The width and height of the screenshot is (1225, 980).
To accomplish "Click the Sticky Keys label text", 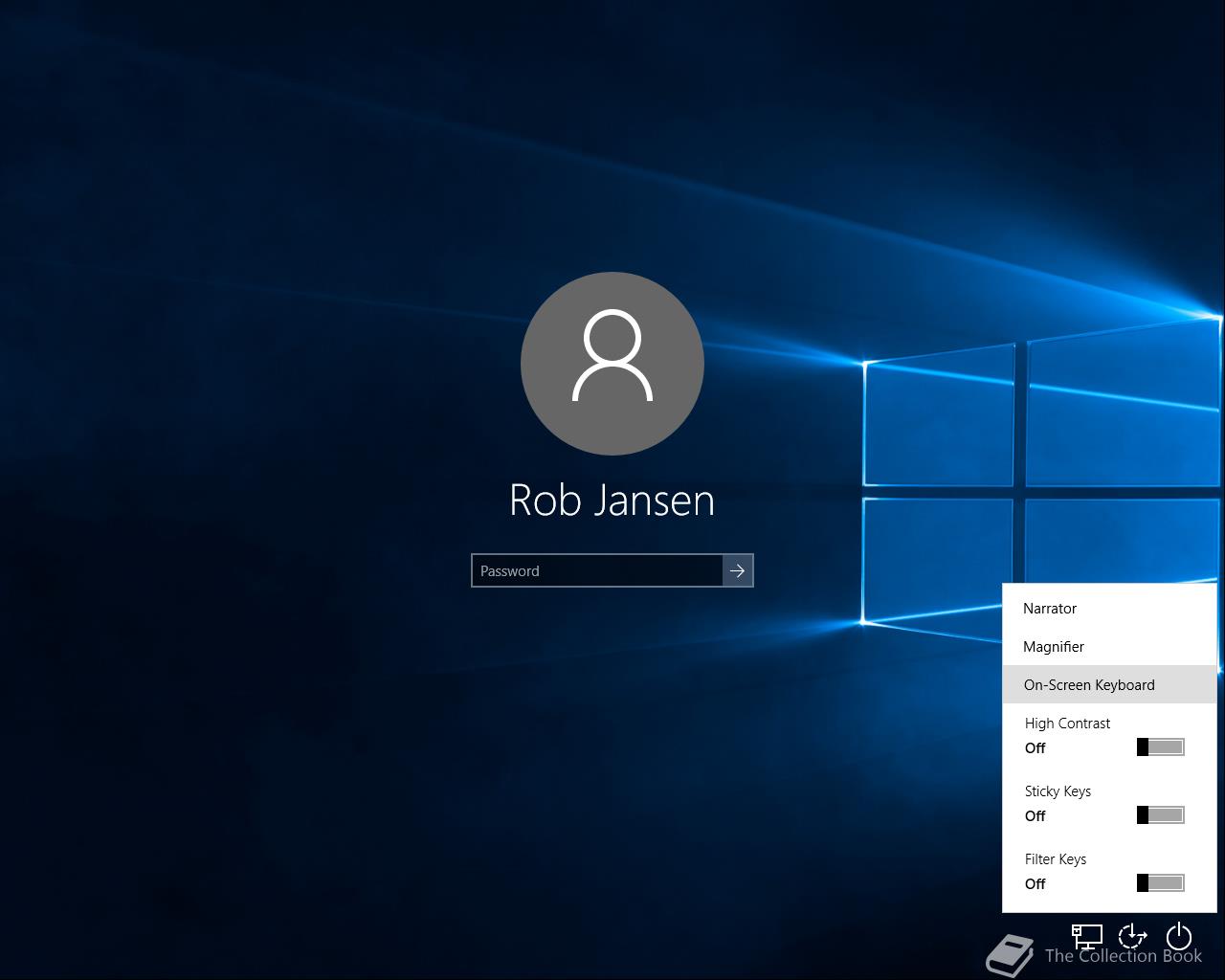I will tap(1058, 791).
